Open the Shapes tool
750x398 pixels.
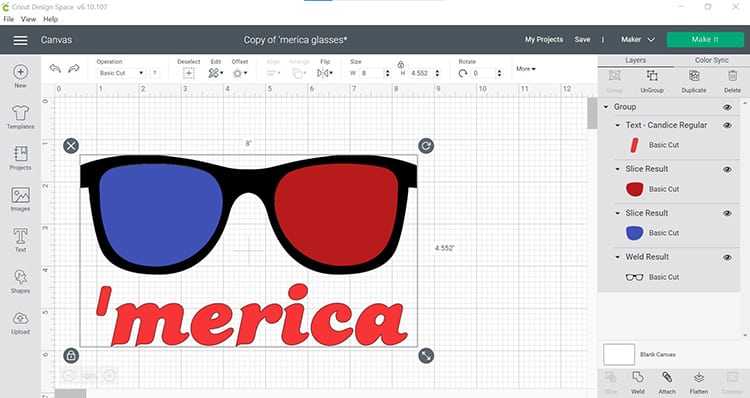(20, 281)
